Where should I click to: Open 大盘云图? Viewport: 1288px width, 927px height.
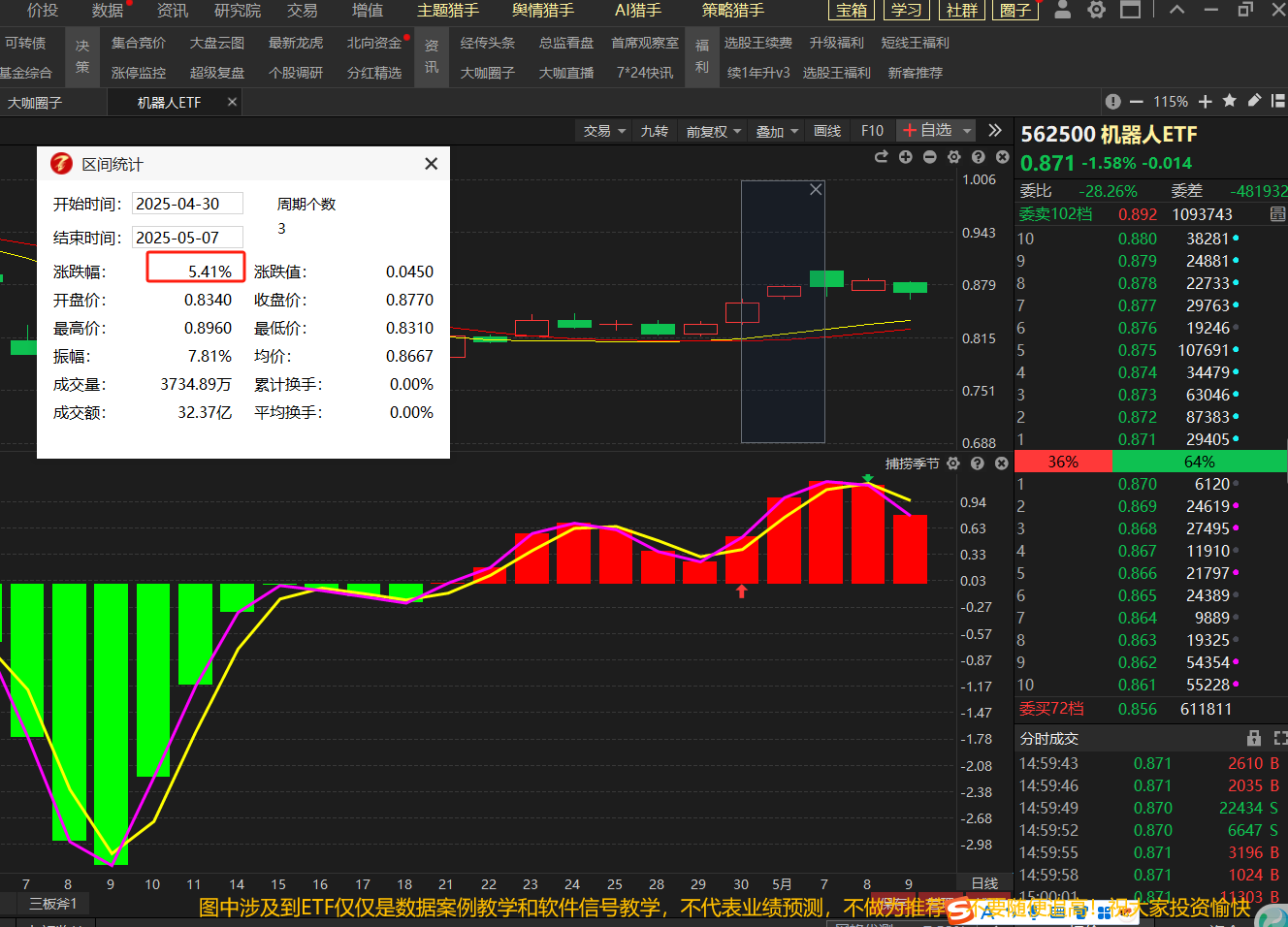click(x=217, y=43)
